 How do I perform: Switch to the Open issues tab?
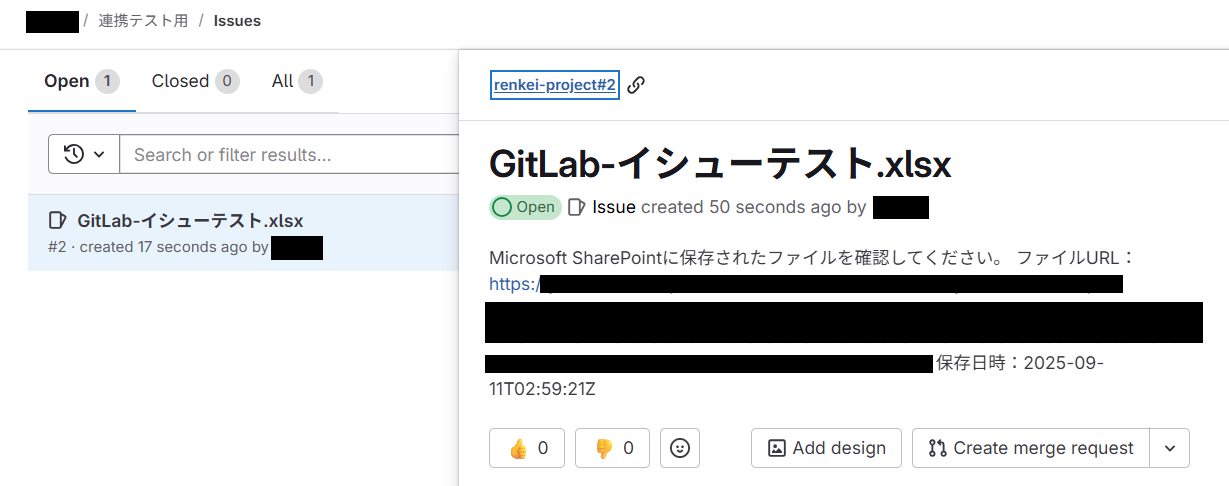pyautogui.click(x=67, y=81)
